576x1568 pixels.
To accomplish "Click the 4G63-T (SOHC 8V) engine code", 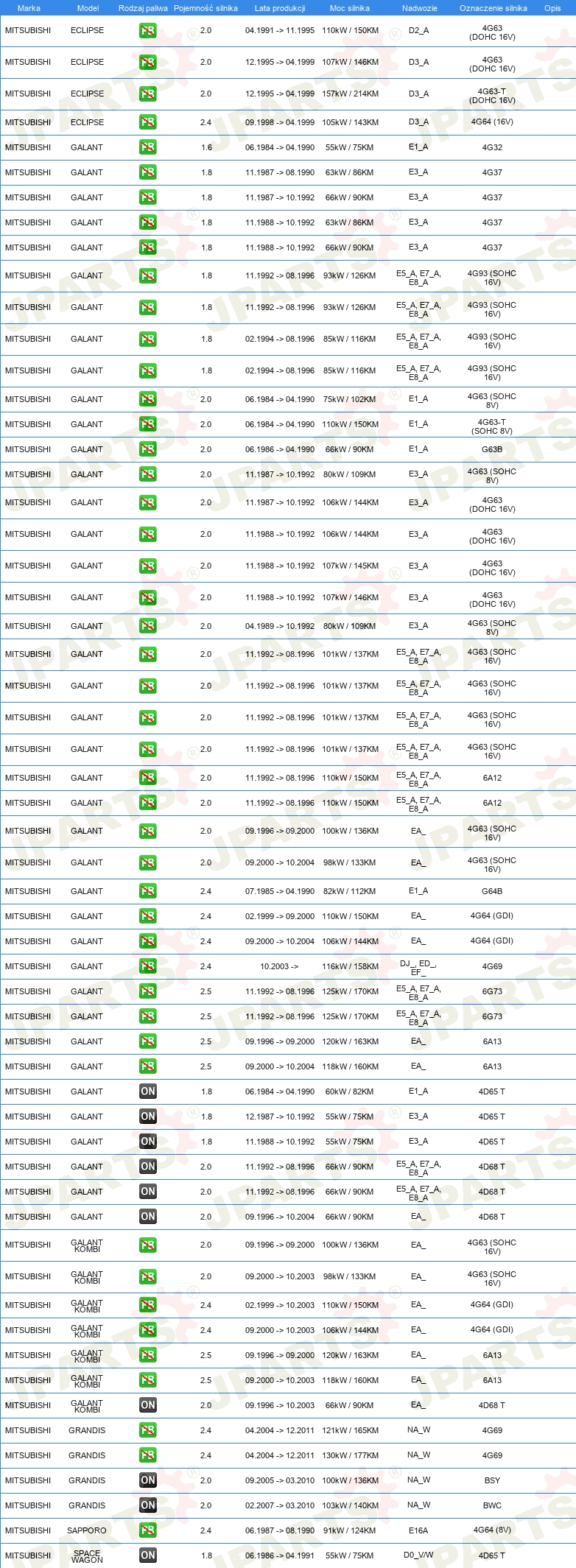I will (492, 427).
